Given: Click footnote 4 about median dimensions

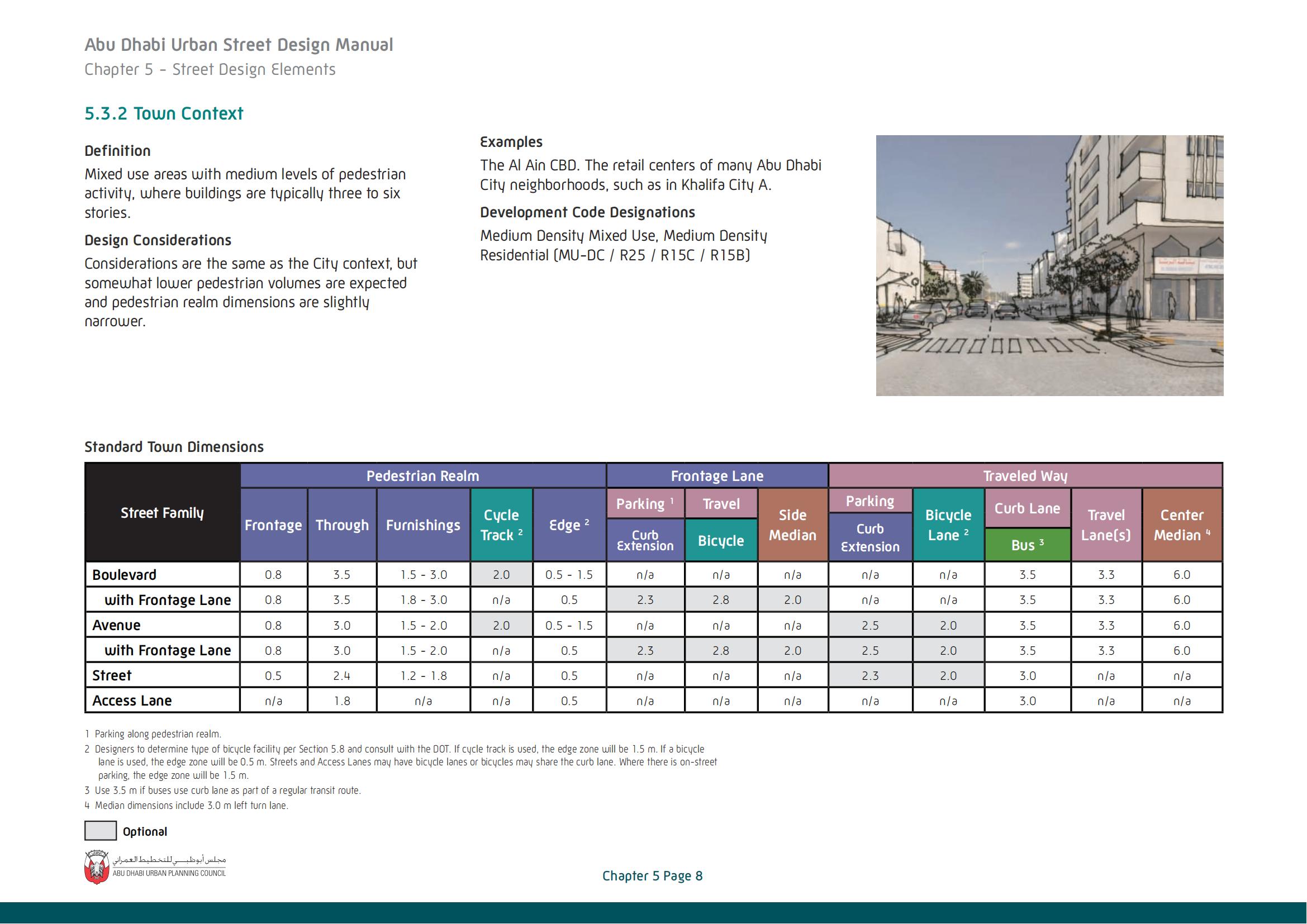Looking at the screenshot, I should coord(187,806).
